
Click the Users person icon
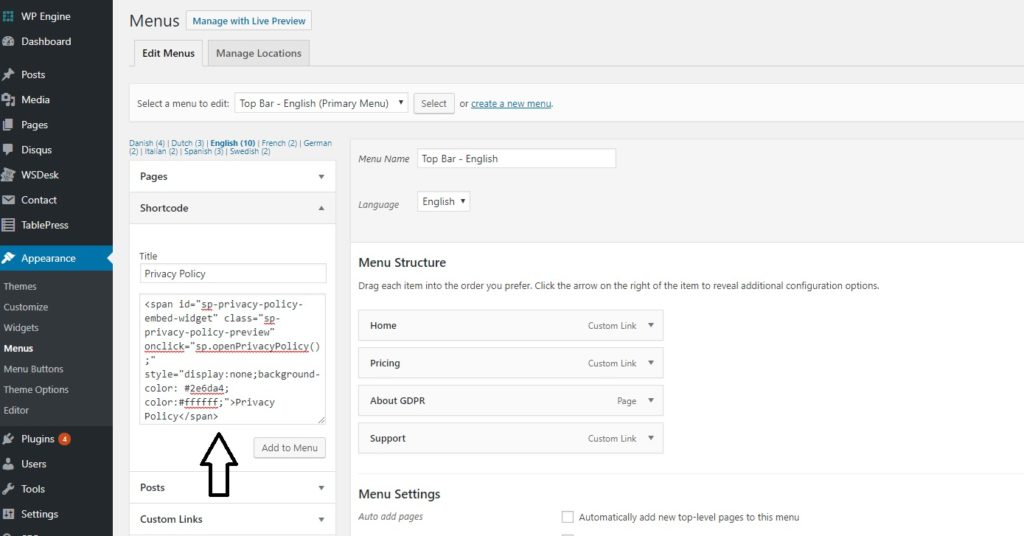click(x=8, y=464)
